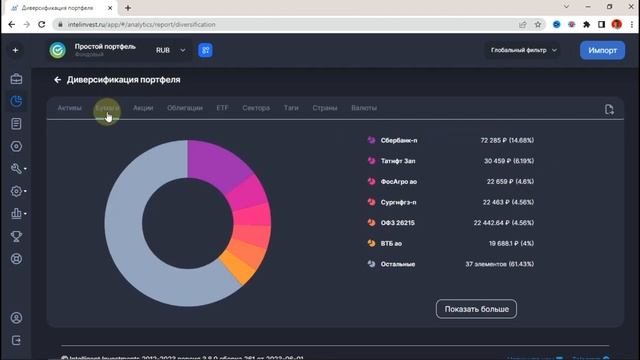Reload the page in the browser

point(42,24)
